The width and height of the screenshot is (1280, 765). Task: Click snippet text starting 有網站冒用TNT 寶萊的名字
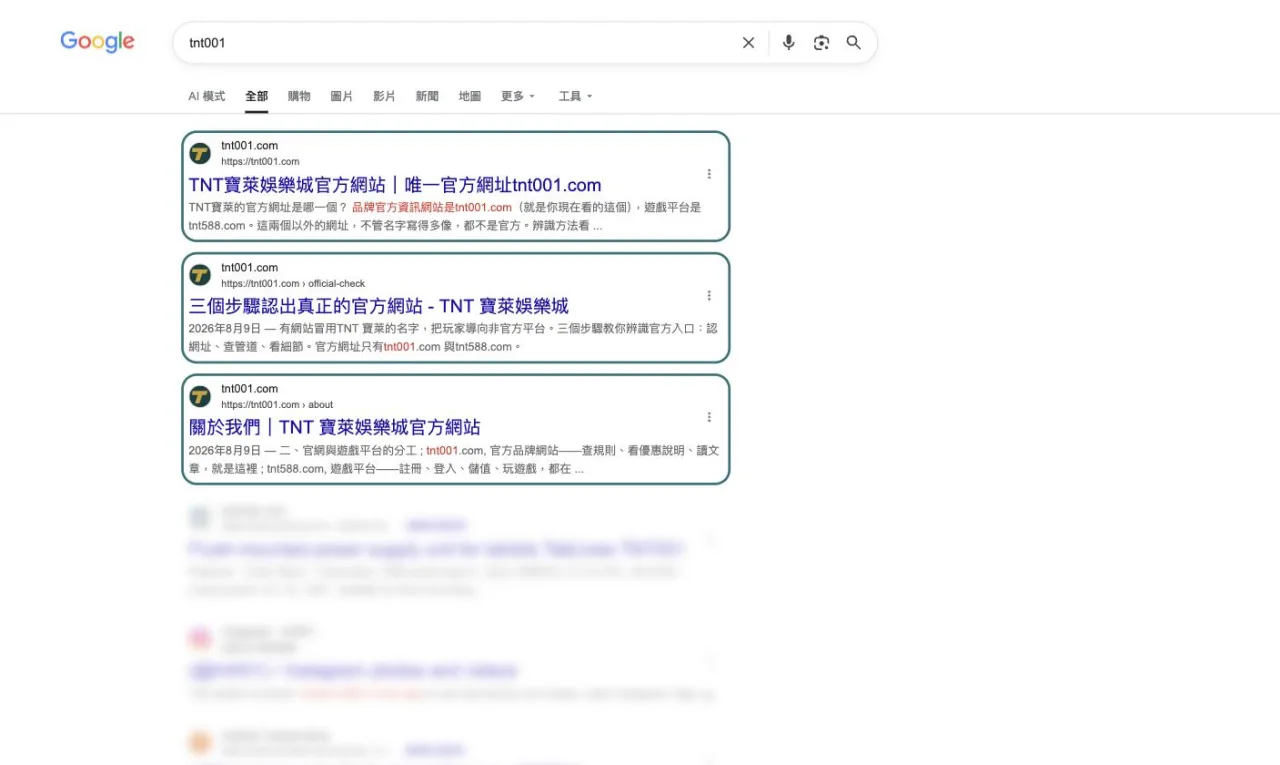(x=453, y=338)
